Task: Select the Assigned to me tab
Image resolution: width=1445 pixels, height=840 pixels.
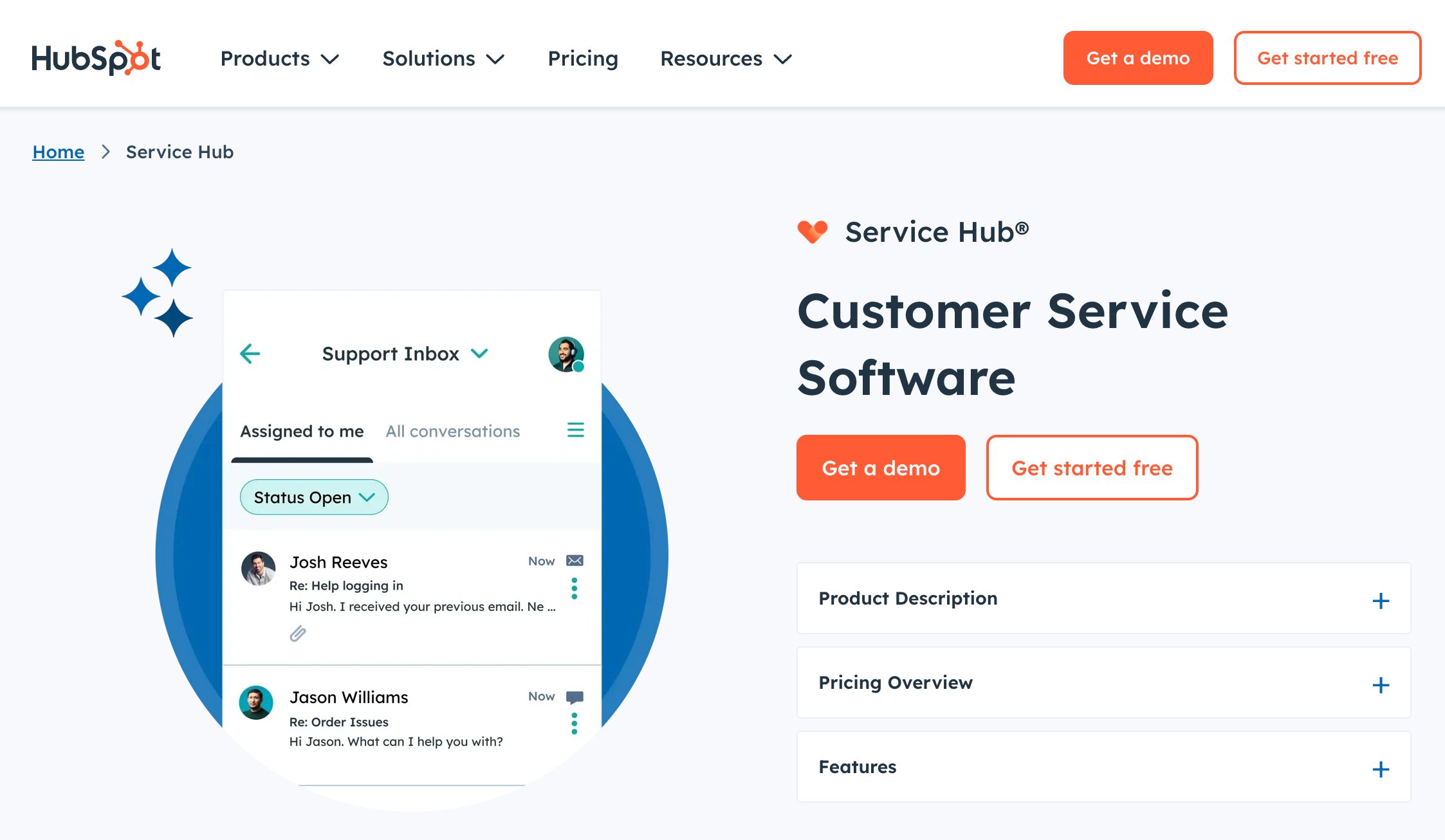Action: pos(301,431)
